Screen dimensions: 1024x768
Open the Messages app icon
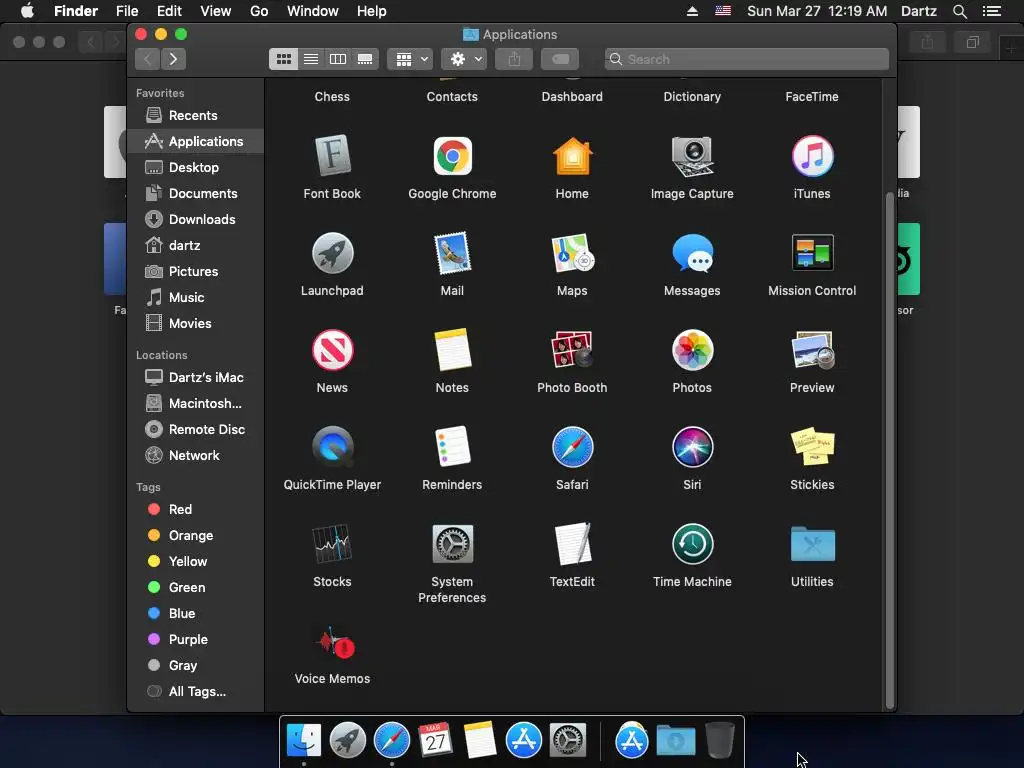[x=692, y=253]
